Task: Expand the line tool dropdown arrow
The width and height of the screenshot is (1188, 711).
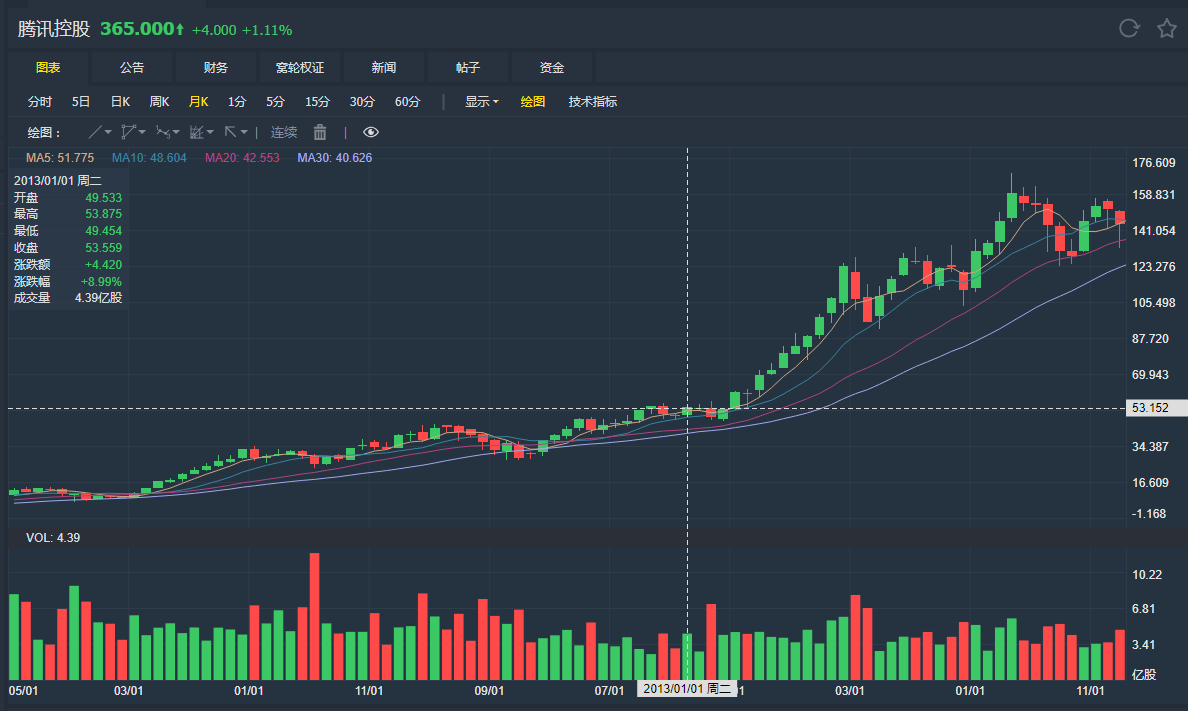Action: (108, 132)
